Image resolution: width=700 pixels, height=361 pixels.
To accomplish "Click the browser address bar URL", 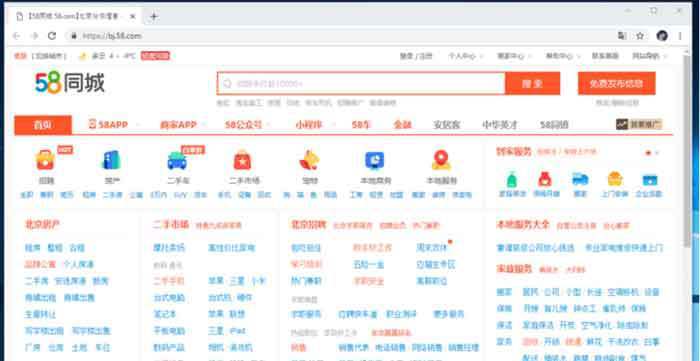I will 112,36.
